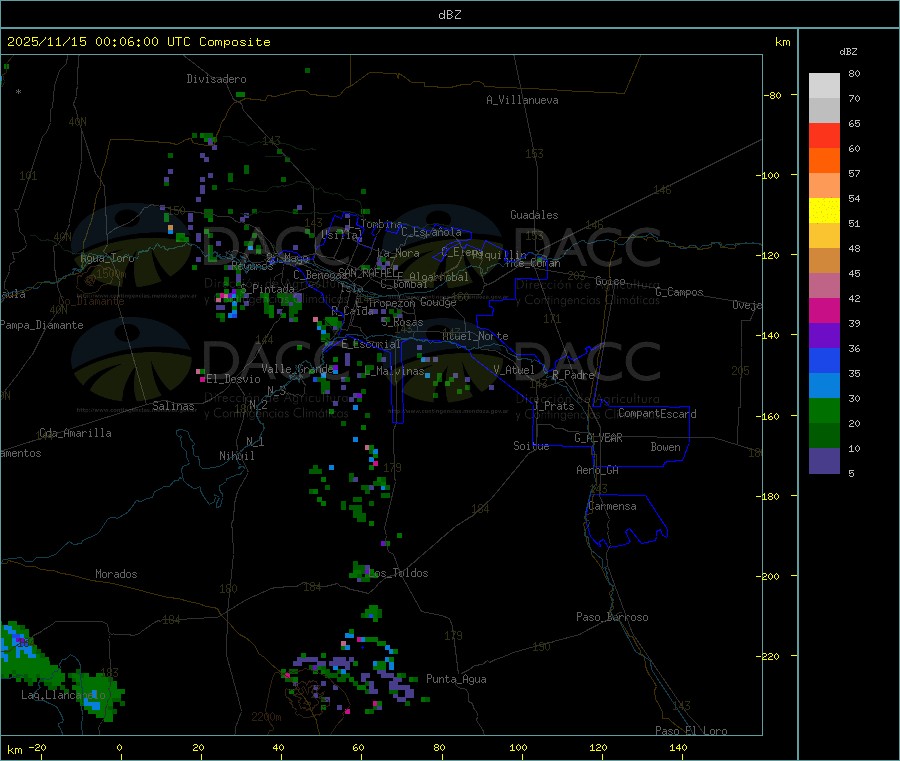Image resolution: width=900 pixels, height=761 pixels.
Task: Click the Paso_El_Loro map label
Action: pos(691,731)
